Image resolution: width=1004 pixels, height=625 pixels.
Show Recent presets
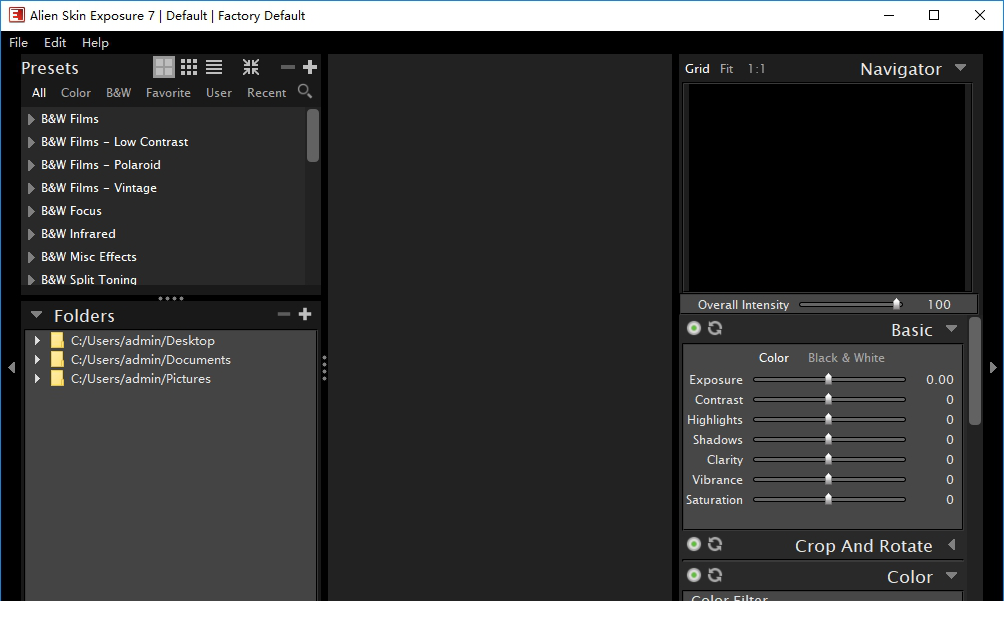tap(266, 93)
